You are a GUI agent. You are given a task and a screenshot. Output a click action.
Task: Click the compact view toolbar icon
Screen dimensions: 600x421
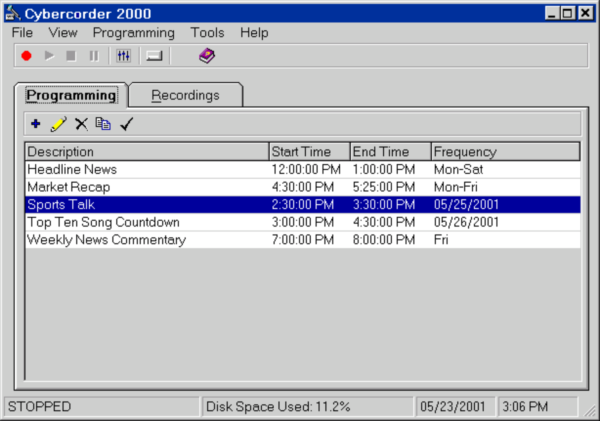click(154, 56)
